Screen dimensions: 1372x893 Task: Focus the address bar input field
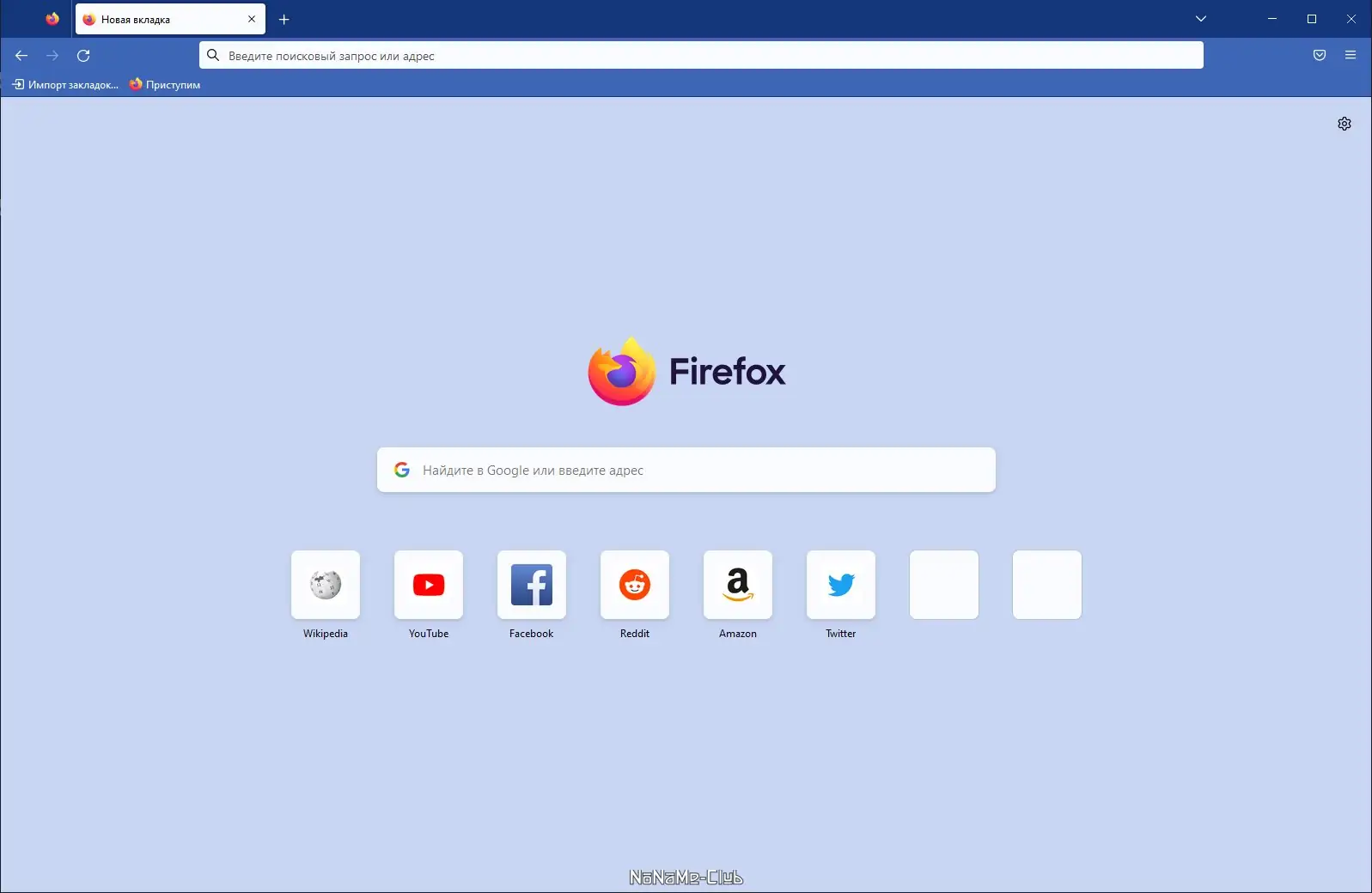click(x=701, y=56)
